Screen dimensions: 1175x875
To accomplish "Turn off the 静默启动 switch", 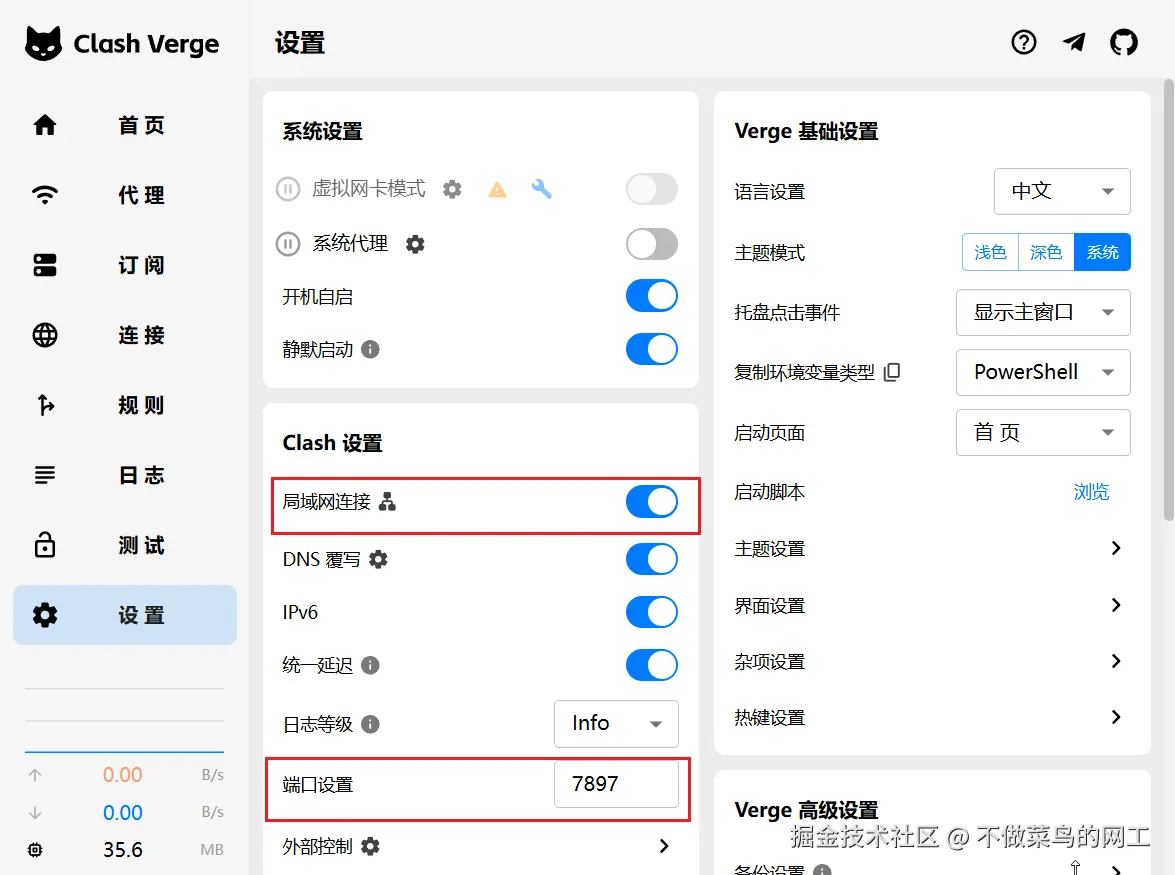I will (x=652, y=349).
